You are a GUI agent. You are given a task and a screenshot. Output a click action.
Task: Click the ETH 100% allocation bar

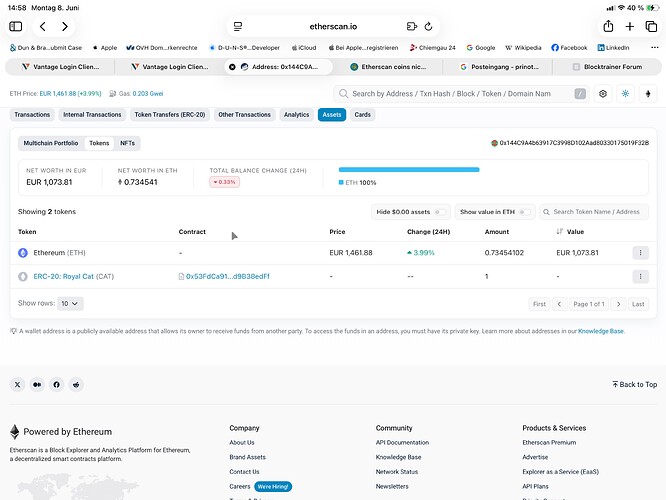click(x=409, y=169)
